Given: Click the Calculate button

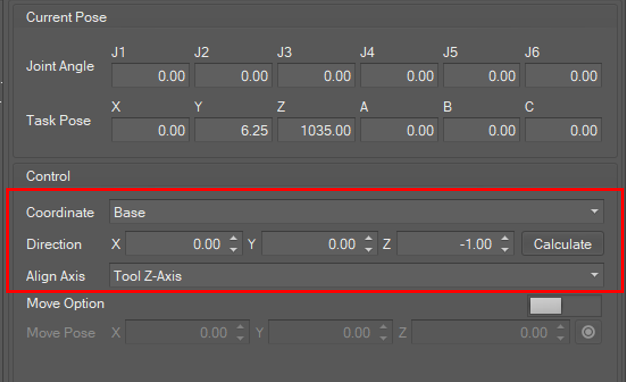Looking at the screenshot, I should point(563,244).
